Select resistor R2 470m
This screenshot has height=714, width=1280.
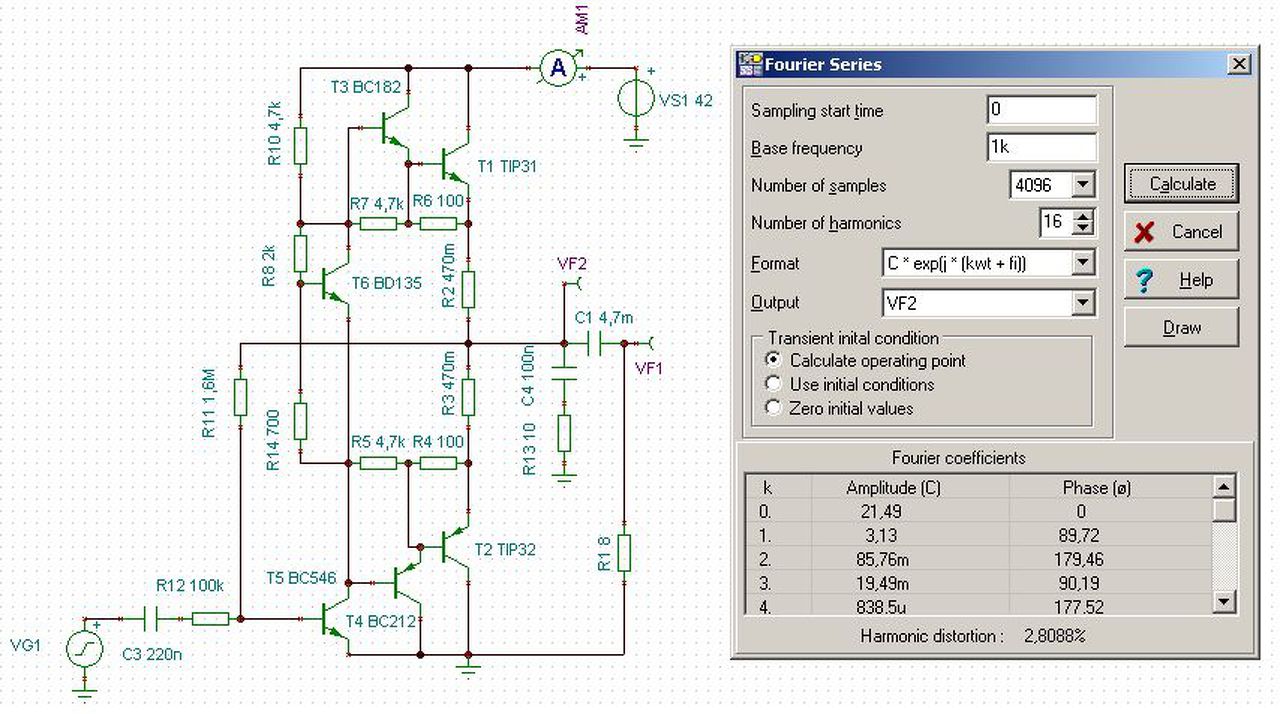click(x=468, y=288)
